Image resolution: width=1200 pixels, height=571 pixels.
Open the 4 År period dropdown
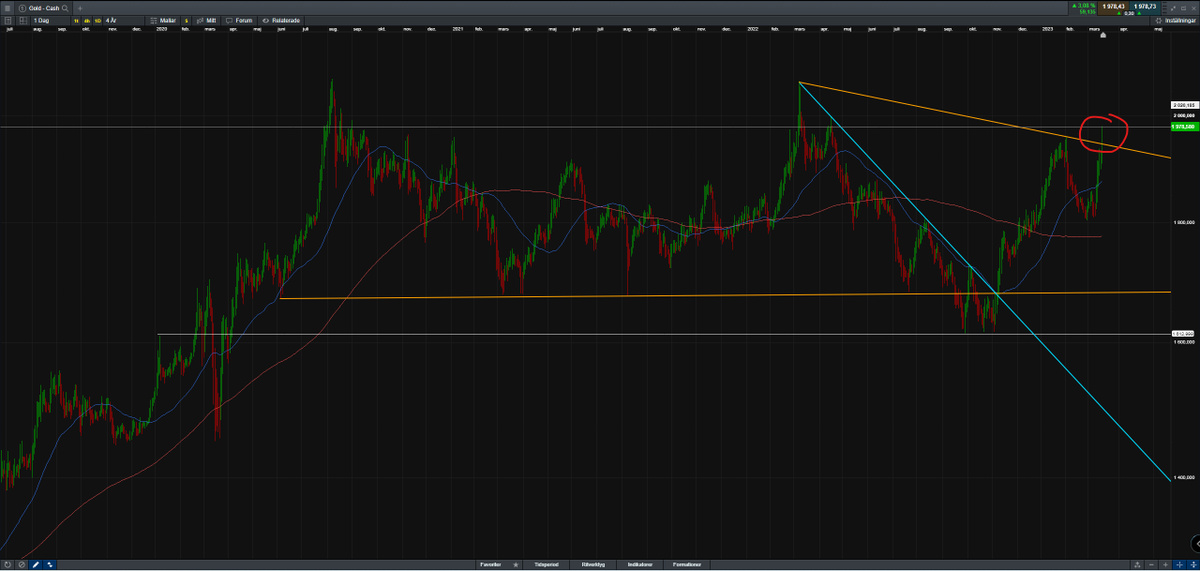(x=123, y=20)
